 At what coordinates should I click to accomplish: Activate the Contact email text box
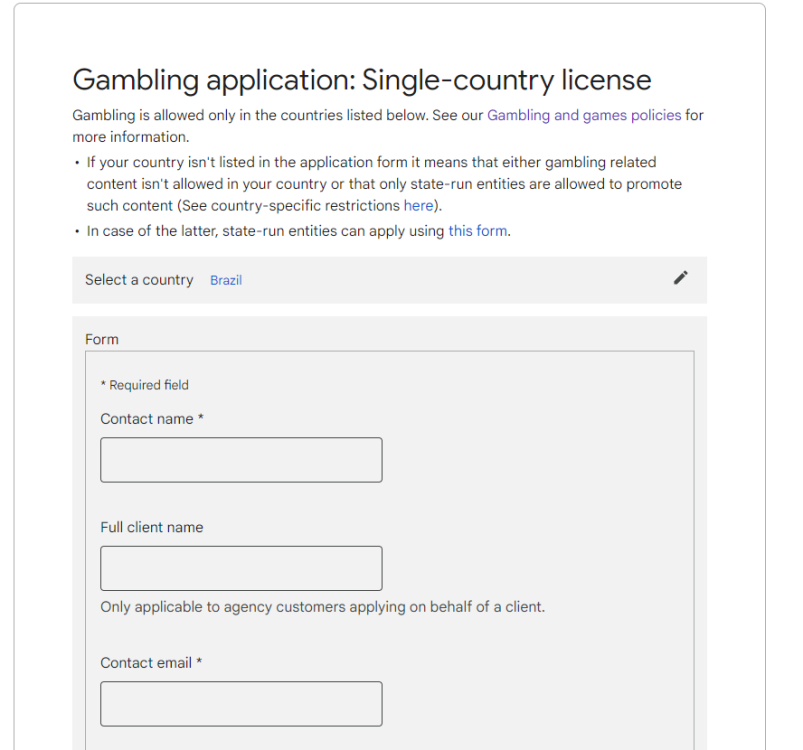click(x=241, y=703)
